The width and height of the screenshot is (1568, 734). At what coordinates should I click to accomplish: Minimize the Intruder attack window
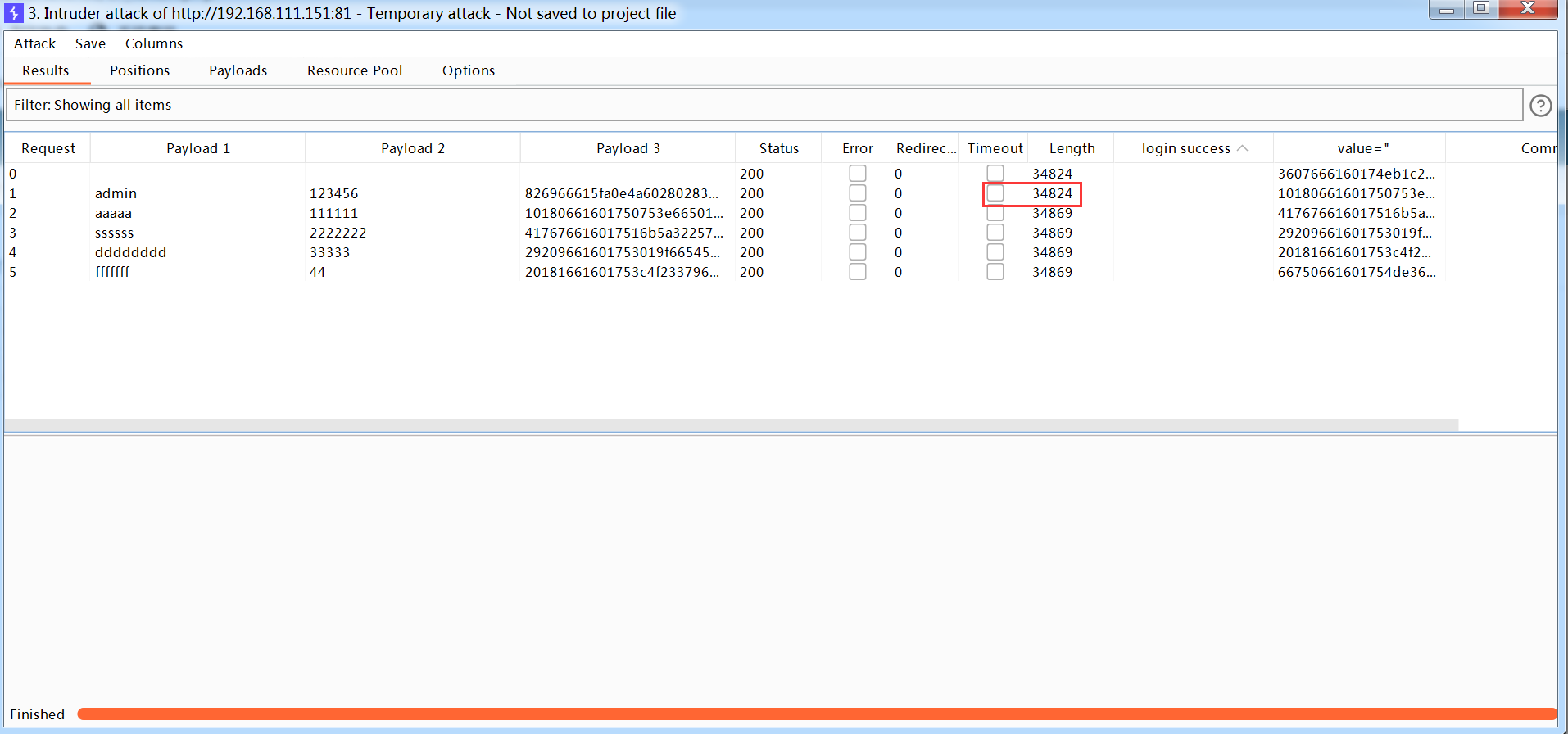(1447, 10)
